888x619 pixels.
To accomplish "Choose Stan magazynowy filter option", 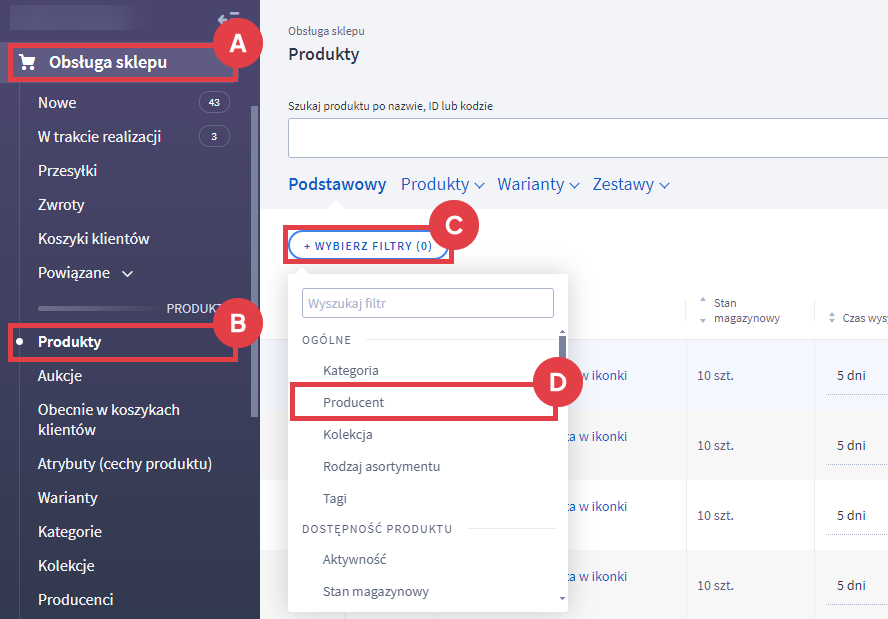I will click(x=375, y=591).
